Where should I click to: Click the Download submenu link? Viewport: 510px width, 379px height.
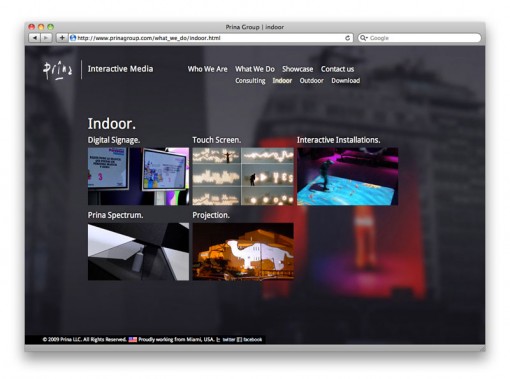coord(346,81)
